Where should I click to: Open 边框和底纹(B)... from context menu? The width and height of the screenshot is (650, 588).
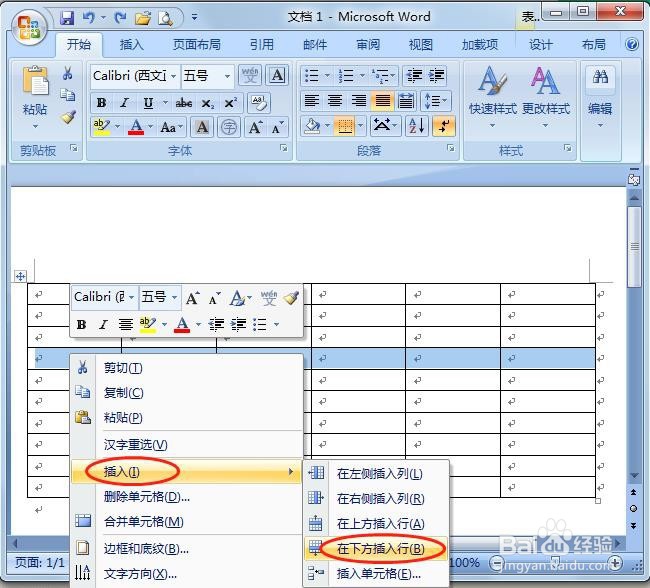click(187, 549)
